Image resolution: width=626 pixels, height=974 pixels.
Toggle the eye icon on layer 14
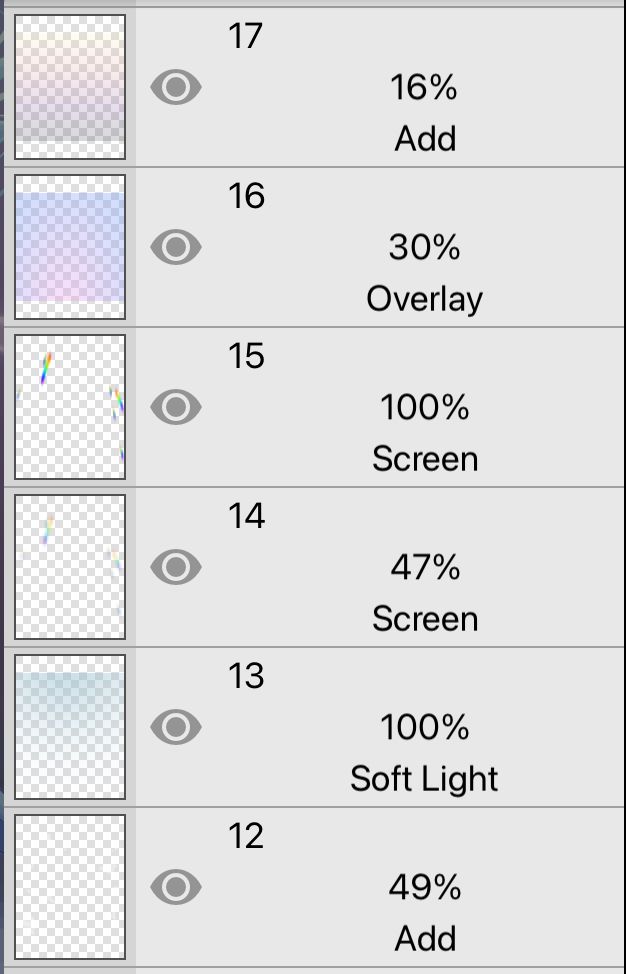click(176, 567)
